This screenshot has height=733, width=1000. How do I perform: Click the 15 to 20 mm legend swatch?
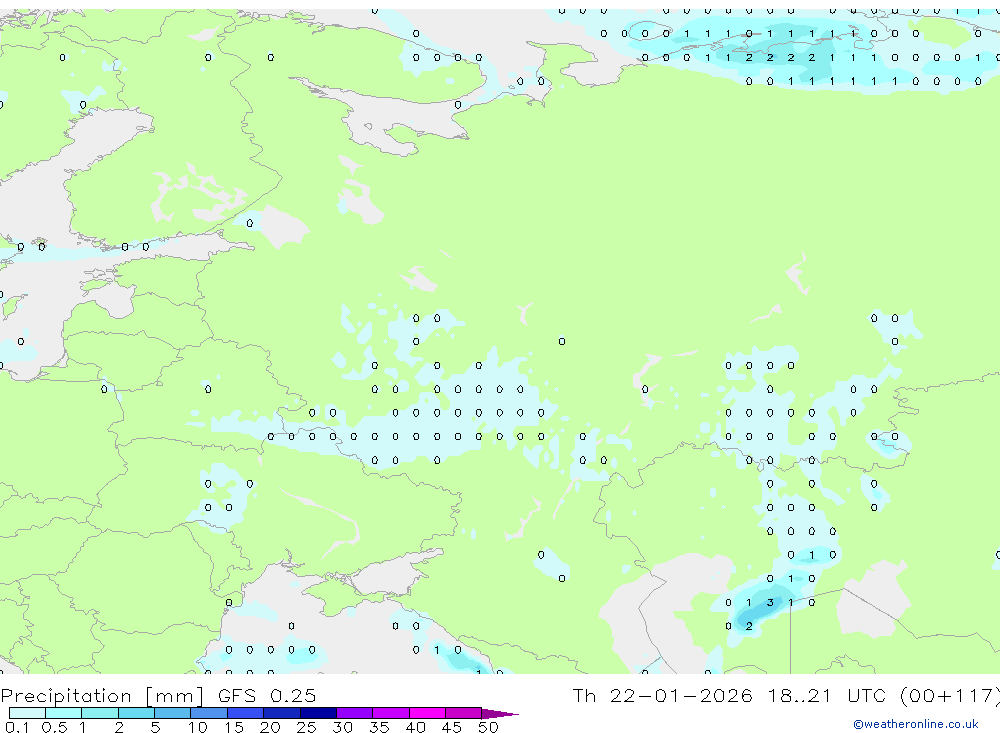[x=246, y=713]
